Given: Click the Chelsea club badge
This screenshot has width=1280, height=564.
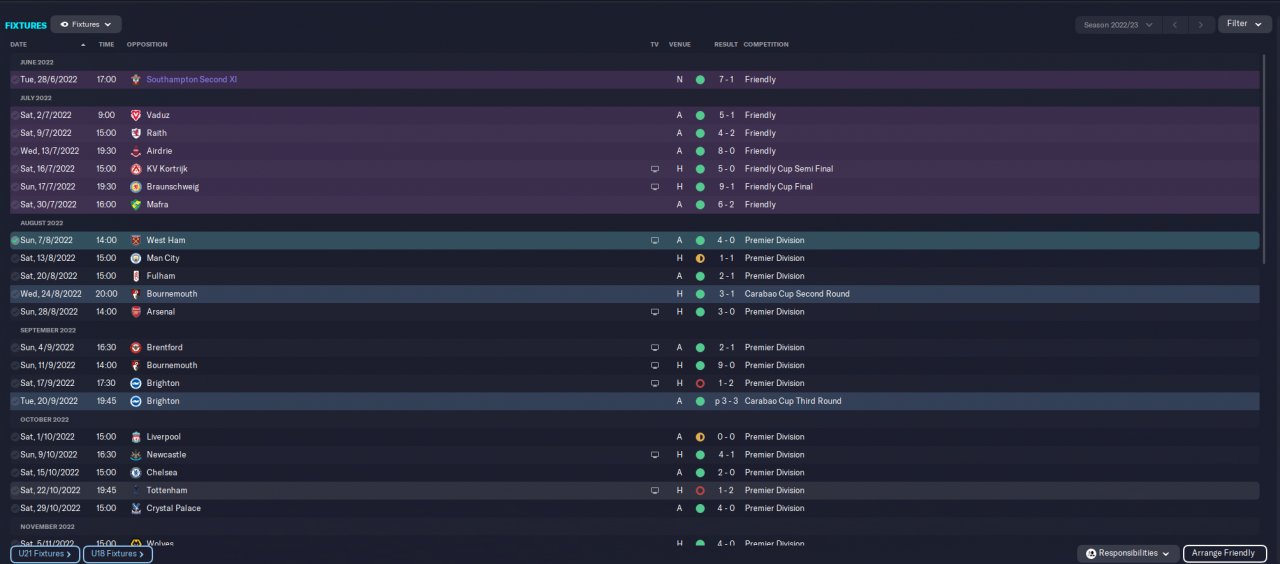Looking at the screenshot, I should pos(136,473).
